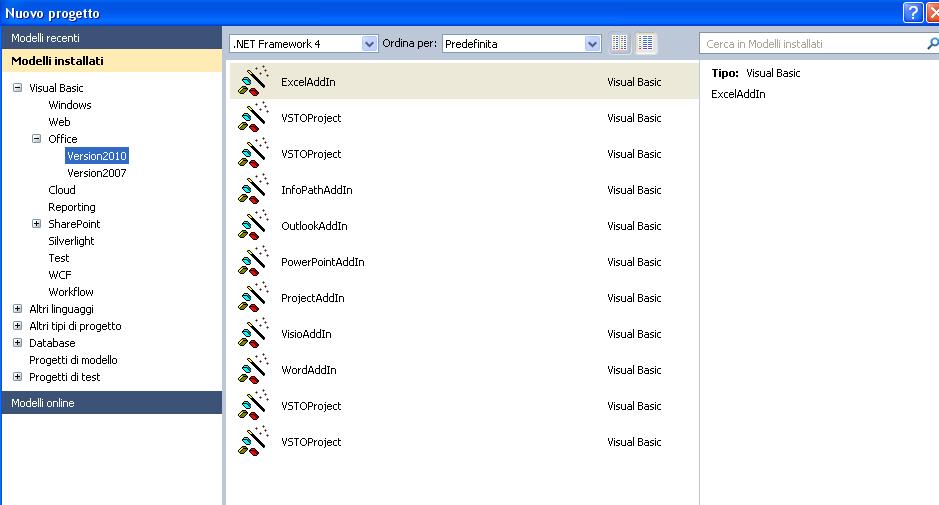939x505 pixels.
Task: Click the ProjectAddIn template icon
Action: [x=253, y=297]
